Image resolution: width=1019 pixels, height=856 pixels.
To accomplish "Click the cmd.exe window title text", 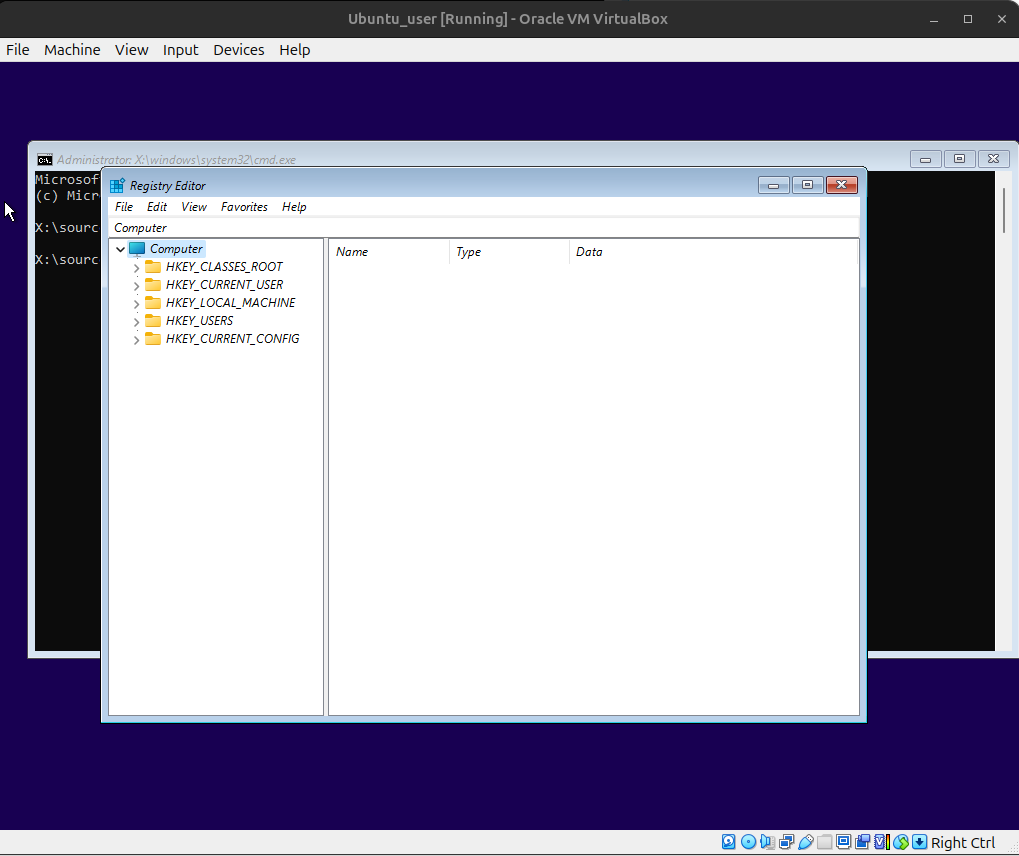I will click(x=176, y=160).
